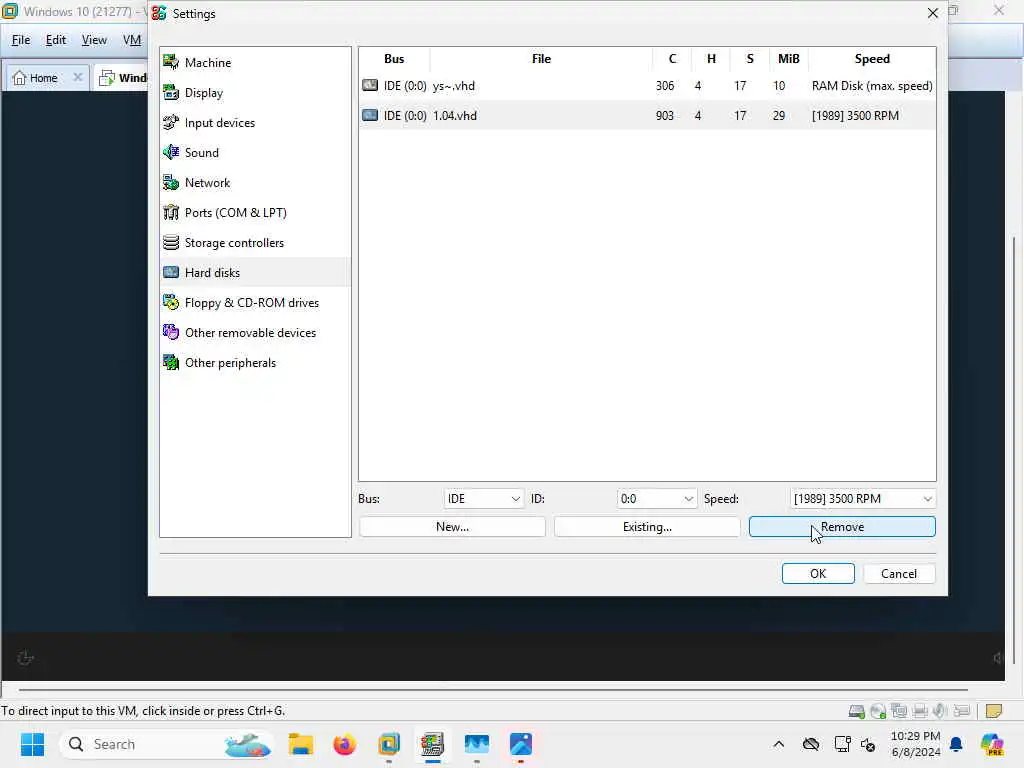Open the notification bell
Screen dimensions: 1024x768
956,744
